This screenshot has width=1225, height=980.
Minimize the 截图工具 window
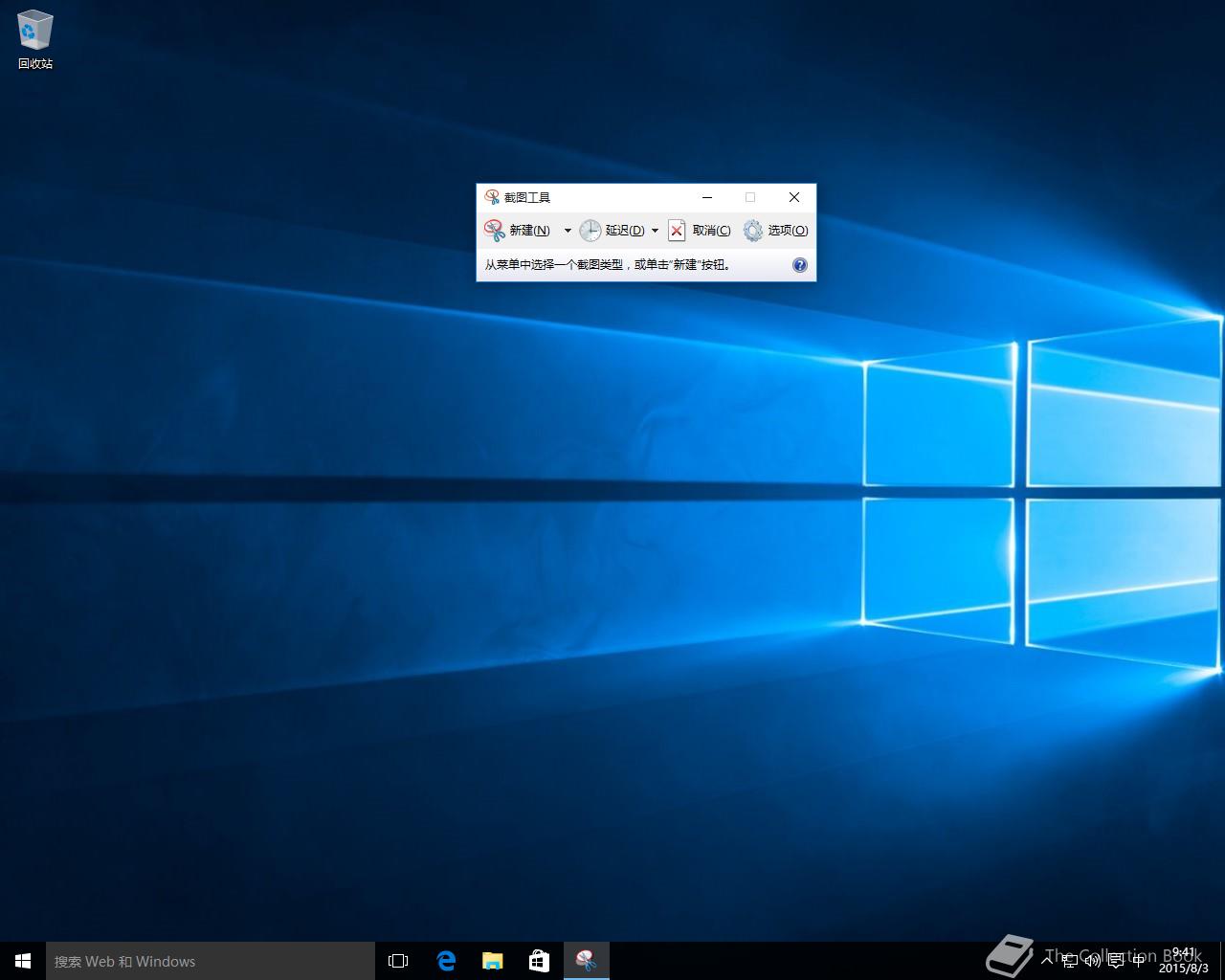pos(707,197)
